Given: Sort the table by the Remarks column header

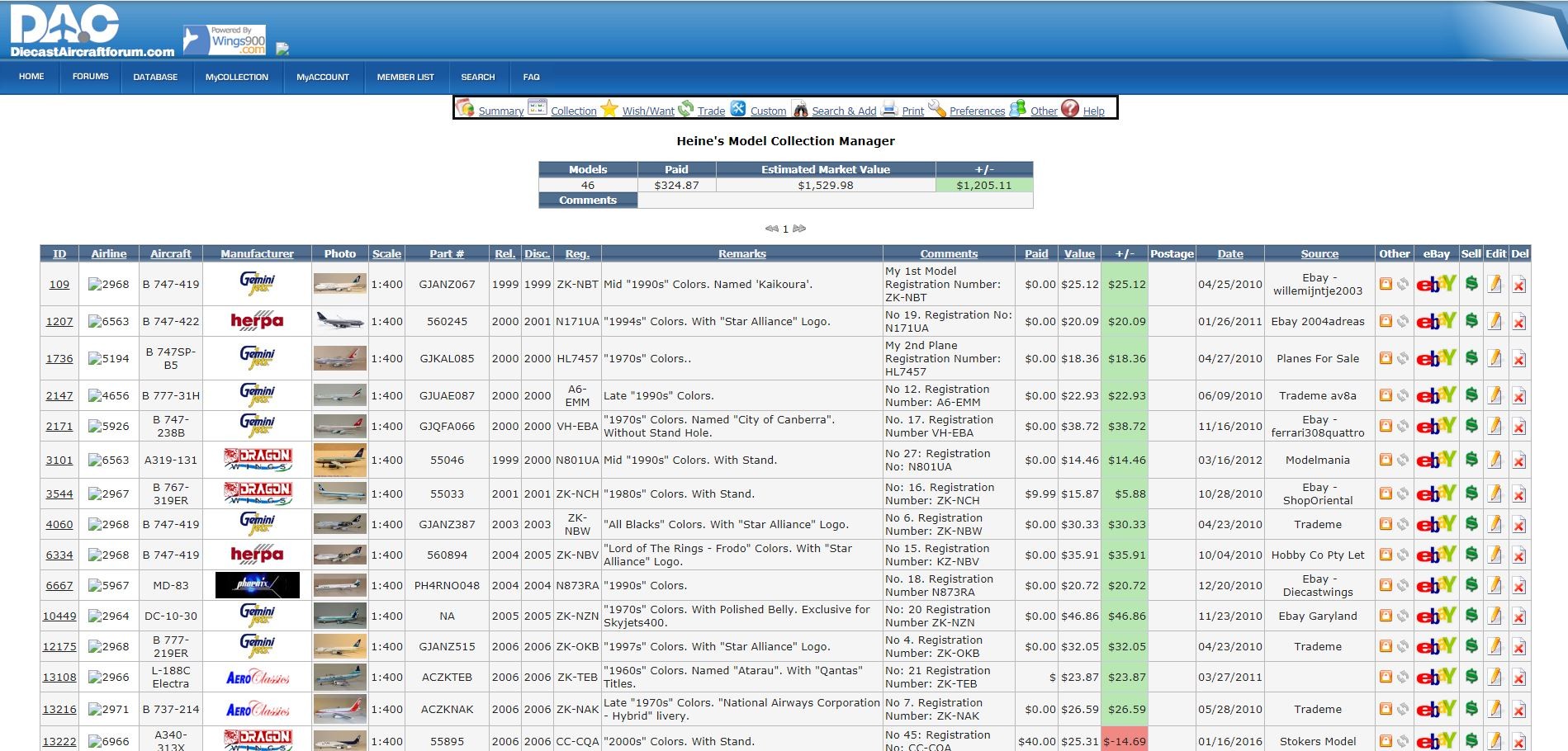Looking at the screenshot, I should pos(742,254).
